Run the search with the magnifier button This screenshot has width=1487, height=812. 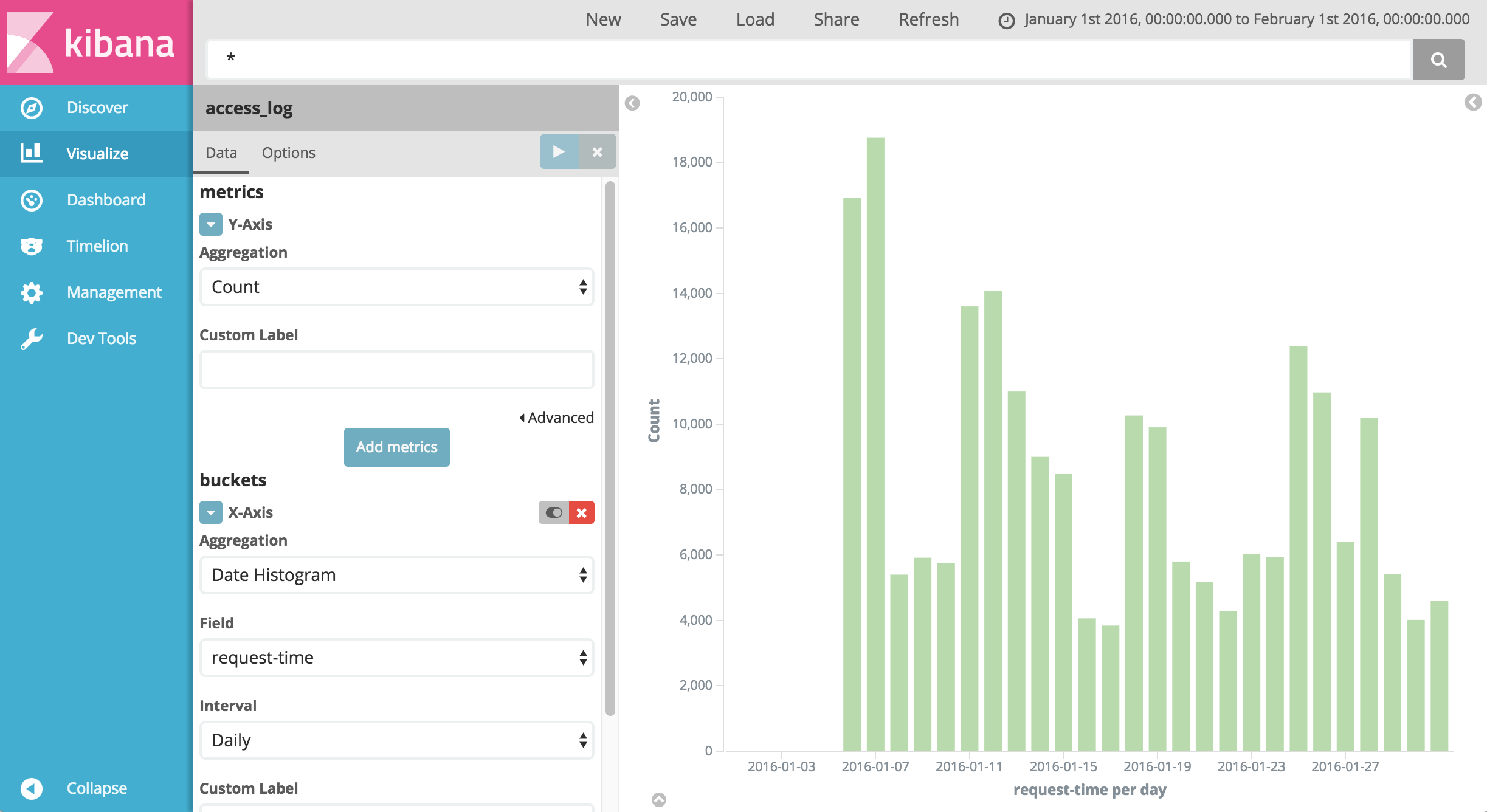[1439, 59]
